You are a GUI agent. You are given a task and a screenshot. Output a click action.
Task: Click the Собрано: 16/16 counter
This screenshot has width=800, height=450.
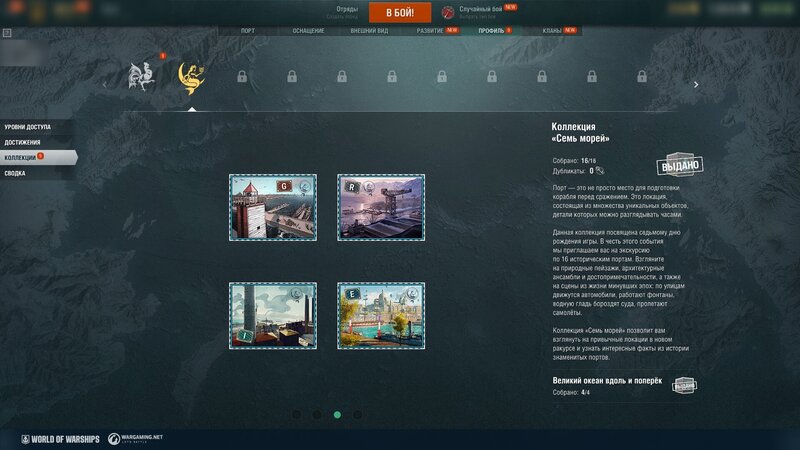574,161
